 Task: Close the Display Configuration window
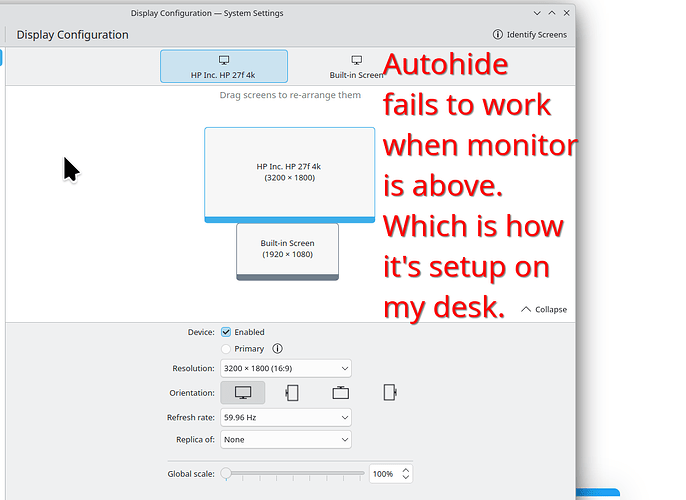[567, 13]
